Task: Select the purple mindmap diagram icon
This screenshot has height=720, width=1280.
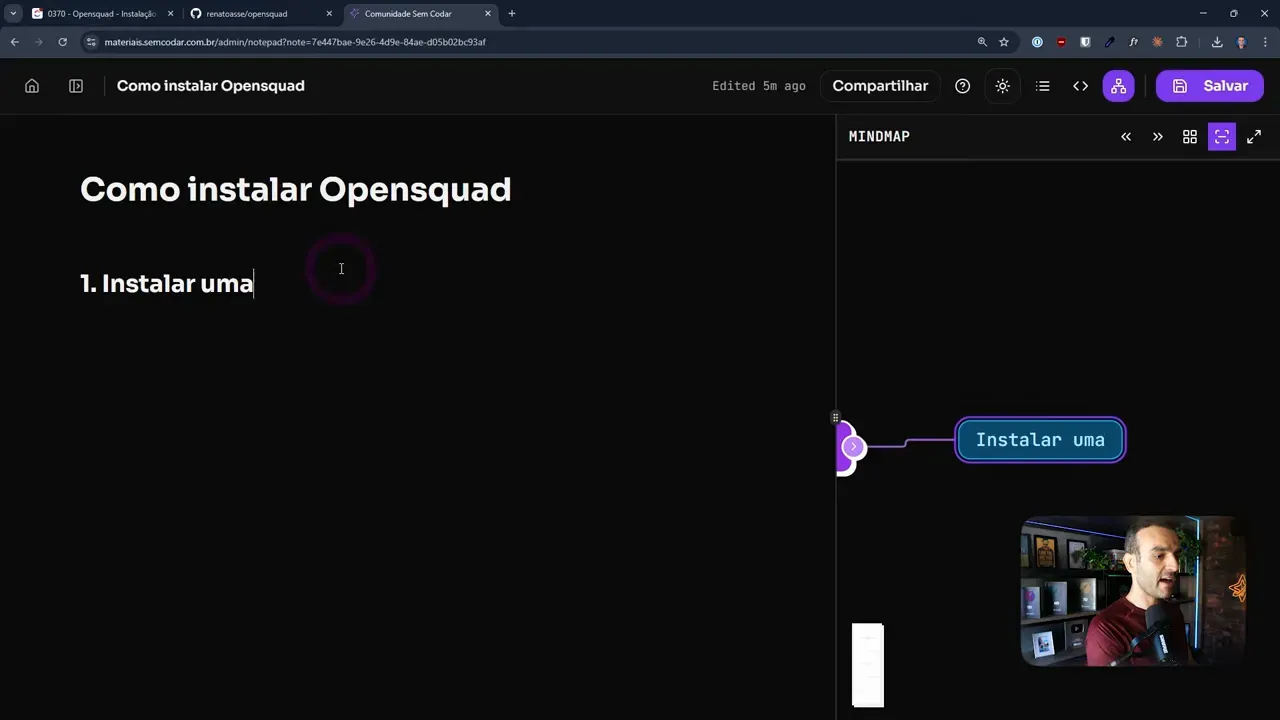Action: coord(1118,86)
